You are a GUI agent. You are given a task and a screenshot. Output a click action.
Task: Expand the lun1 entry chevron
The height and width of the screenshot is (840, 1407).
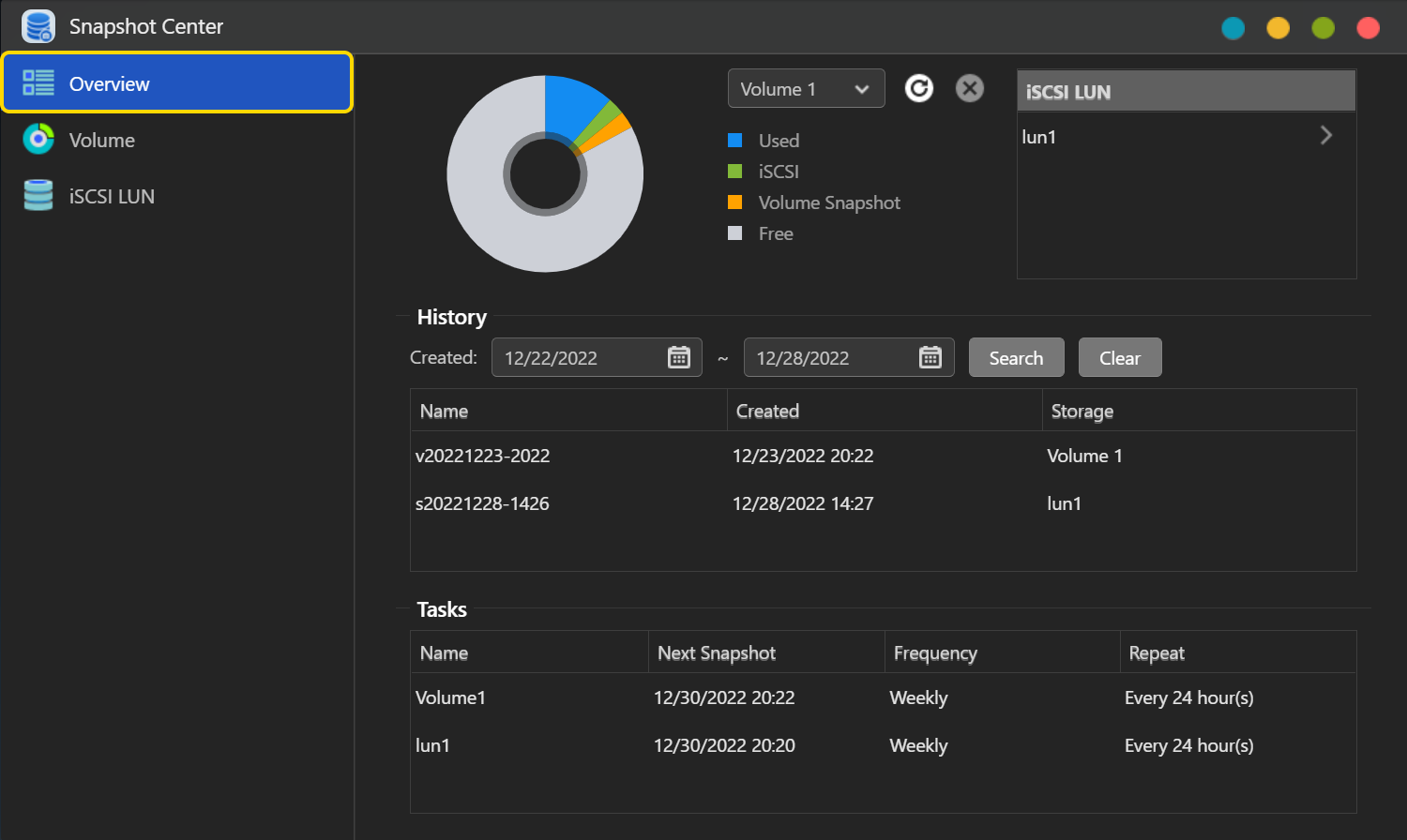click(1325, 136)
